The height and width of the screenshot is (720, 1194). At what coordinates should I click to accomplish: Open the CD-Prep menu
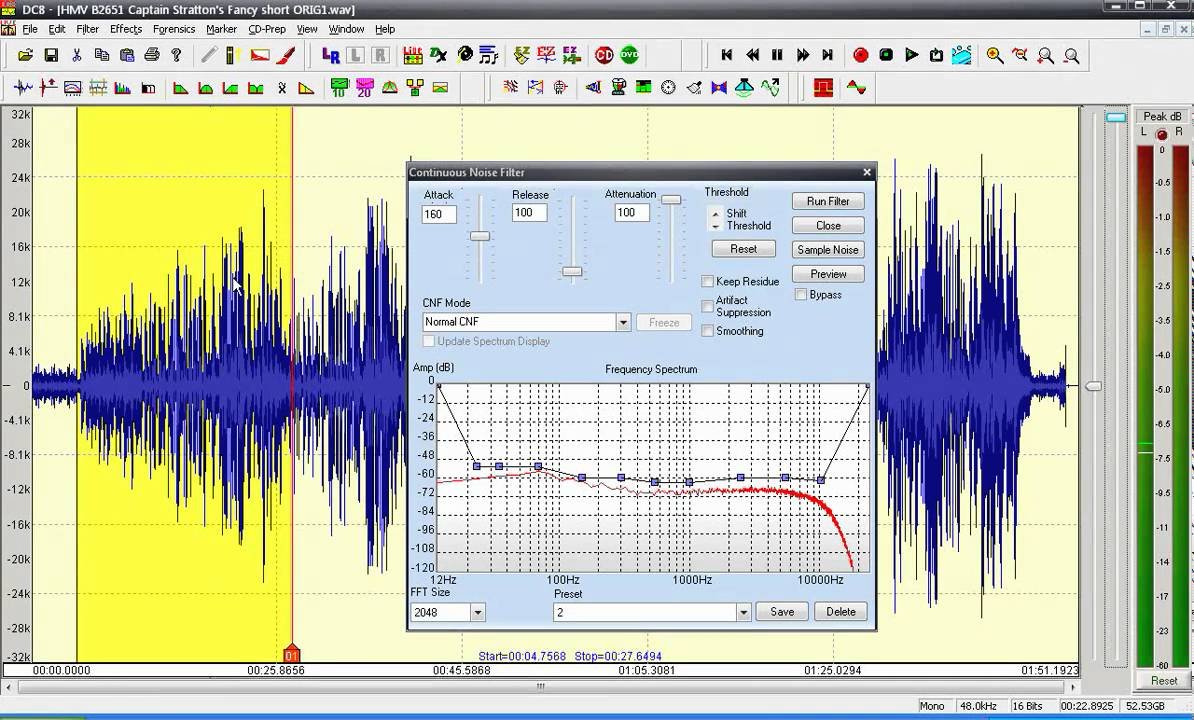coord(267,29)
